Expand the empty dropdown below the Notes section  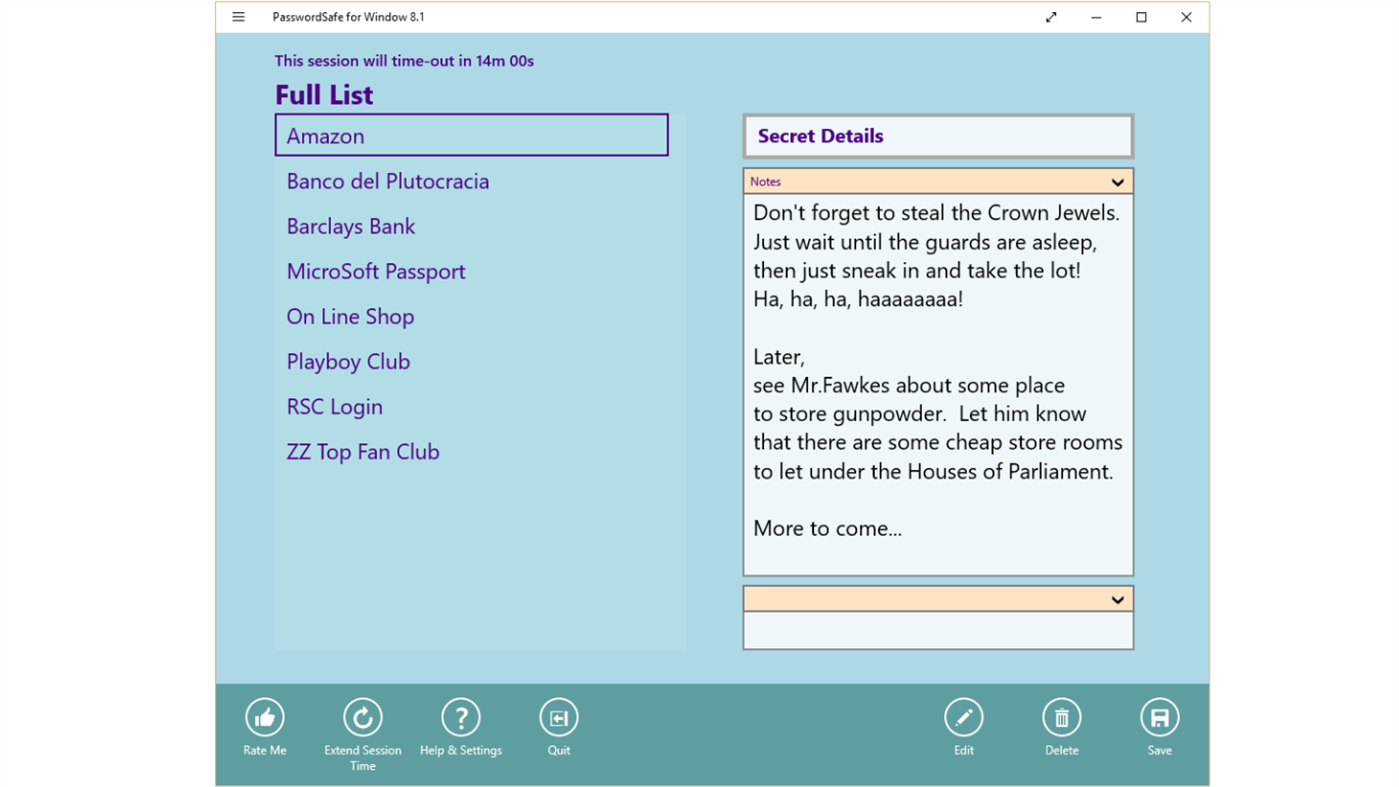[1117, 599]
